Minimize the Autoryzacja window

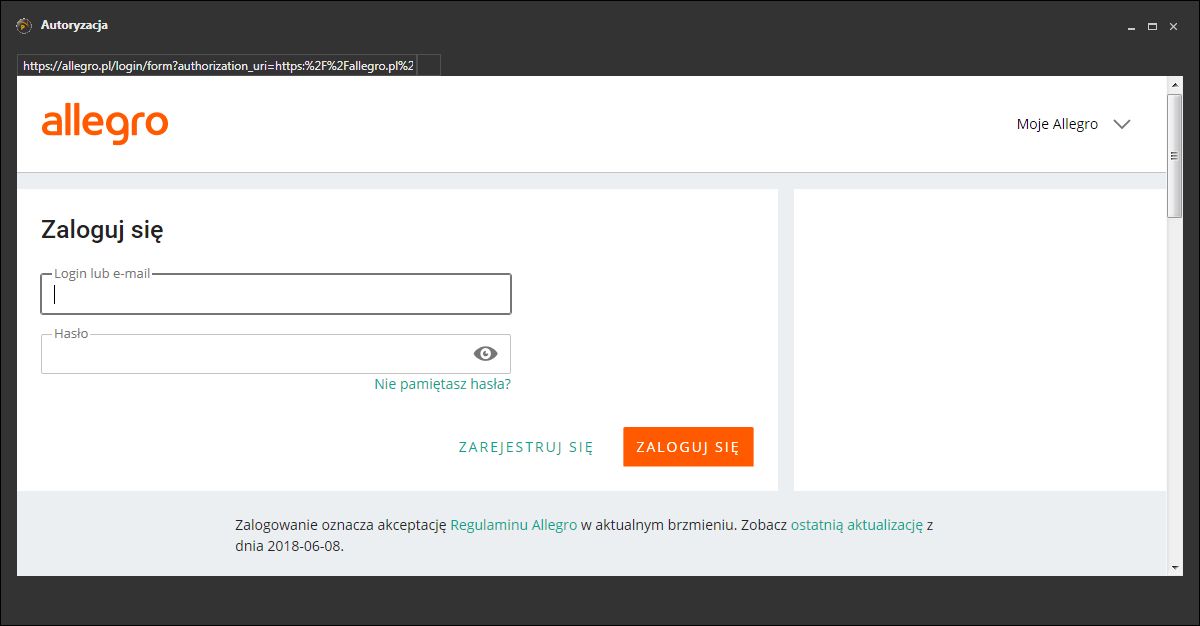point(1131,26)
